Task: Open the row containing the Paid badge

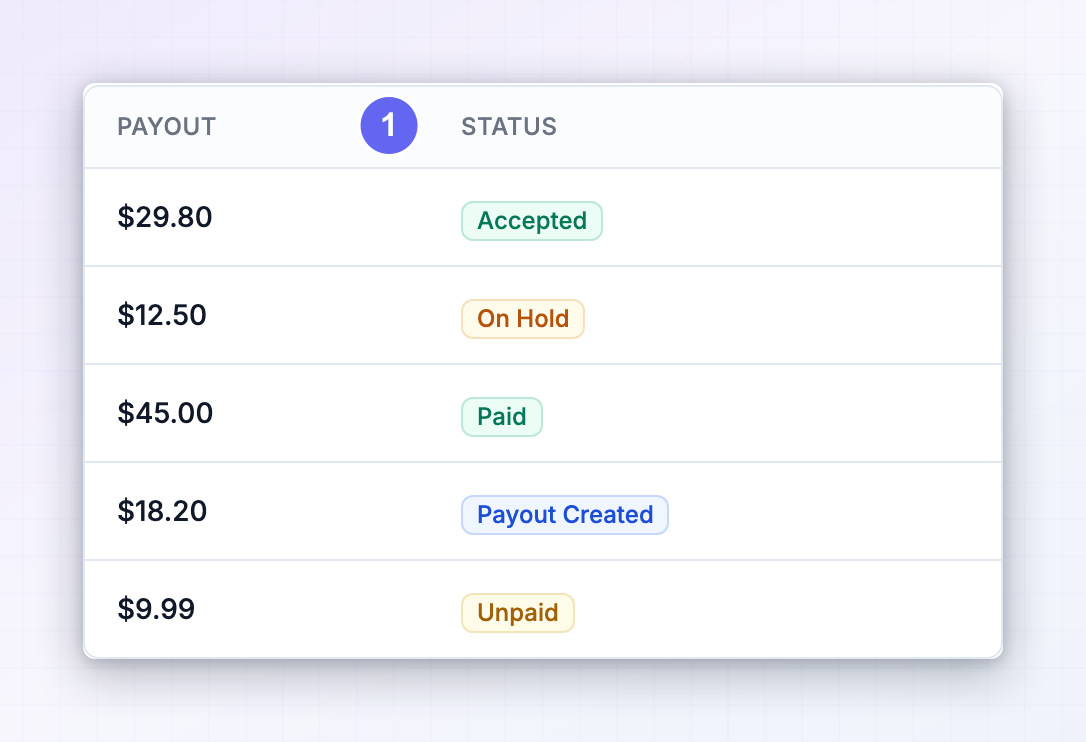Action: pos(543,414)
